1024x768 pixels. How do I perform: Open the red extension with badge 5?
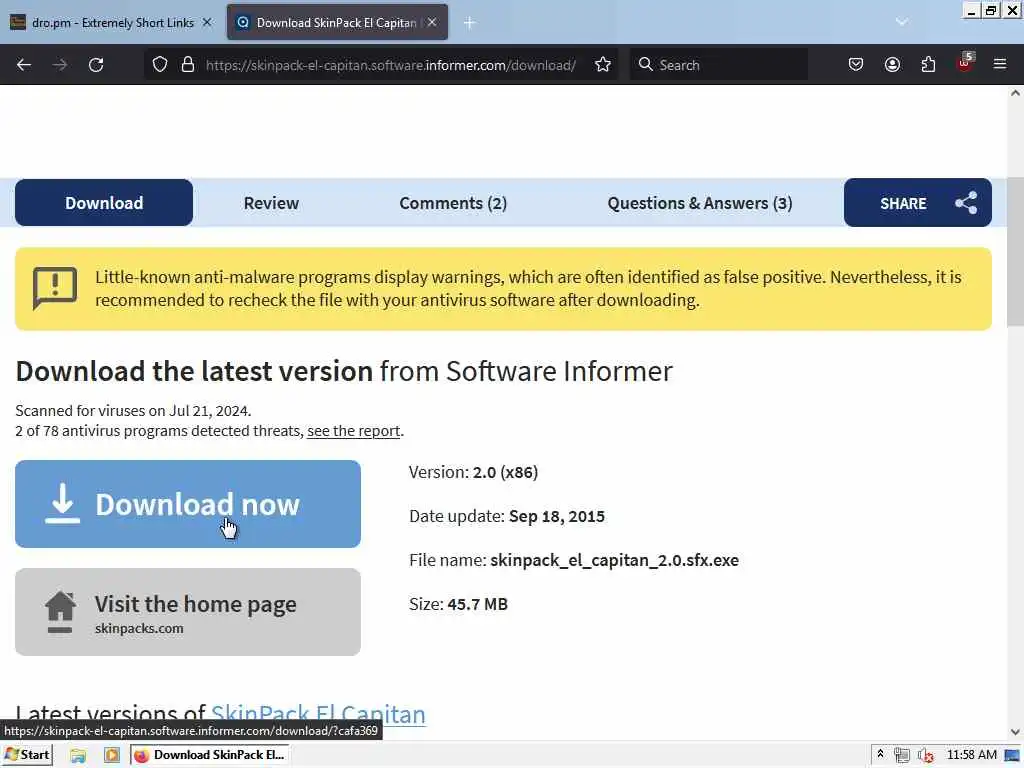pos(965,63)
